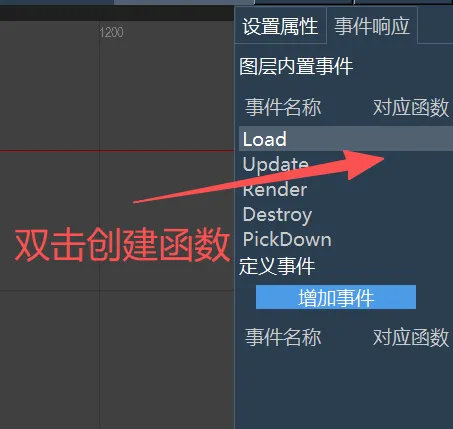Select the PickDown event entry
Image resolution: width=453 pixels, height=429 pixels.
click(287, 239)
